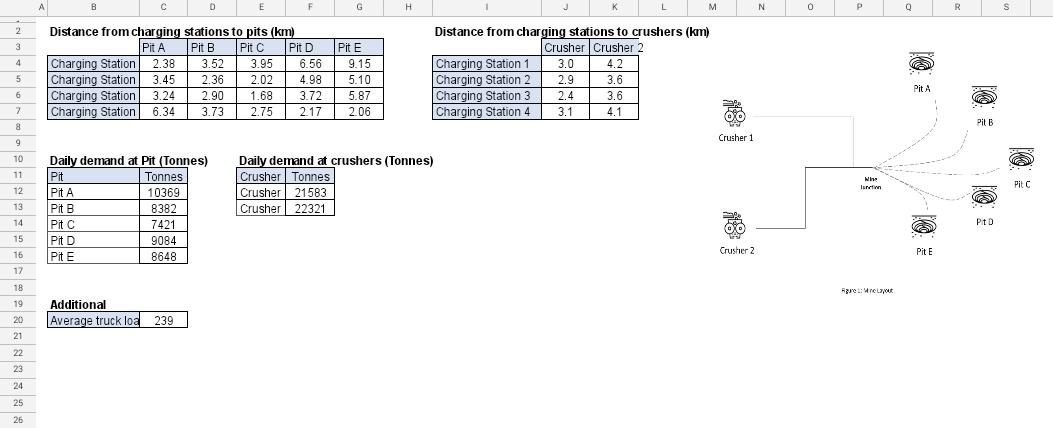Click the 'Distance from charging stations to crushers (km)' title
This screenshot has height=428, width=1053.
tap(572, 32)
